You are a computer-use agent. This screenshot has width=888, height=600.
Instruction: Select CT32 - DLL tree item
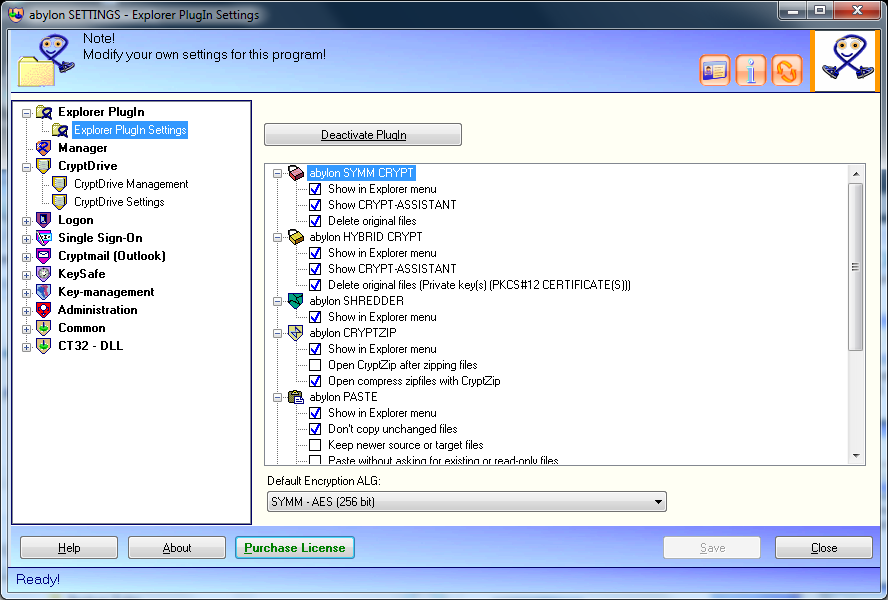point(91,346)
